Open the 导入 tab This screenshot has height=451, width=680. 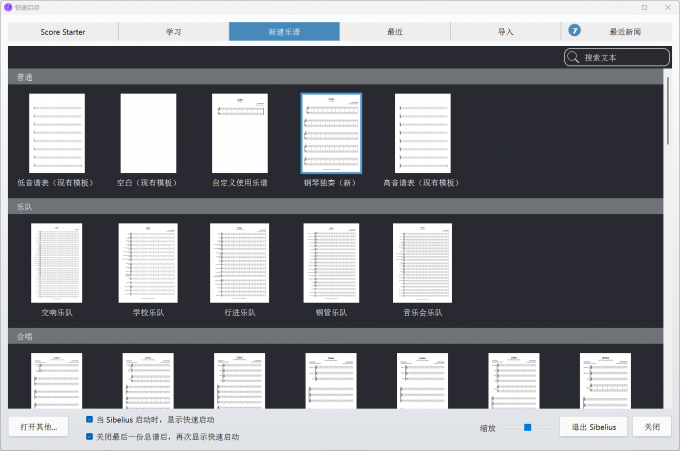tap(505, 32)
